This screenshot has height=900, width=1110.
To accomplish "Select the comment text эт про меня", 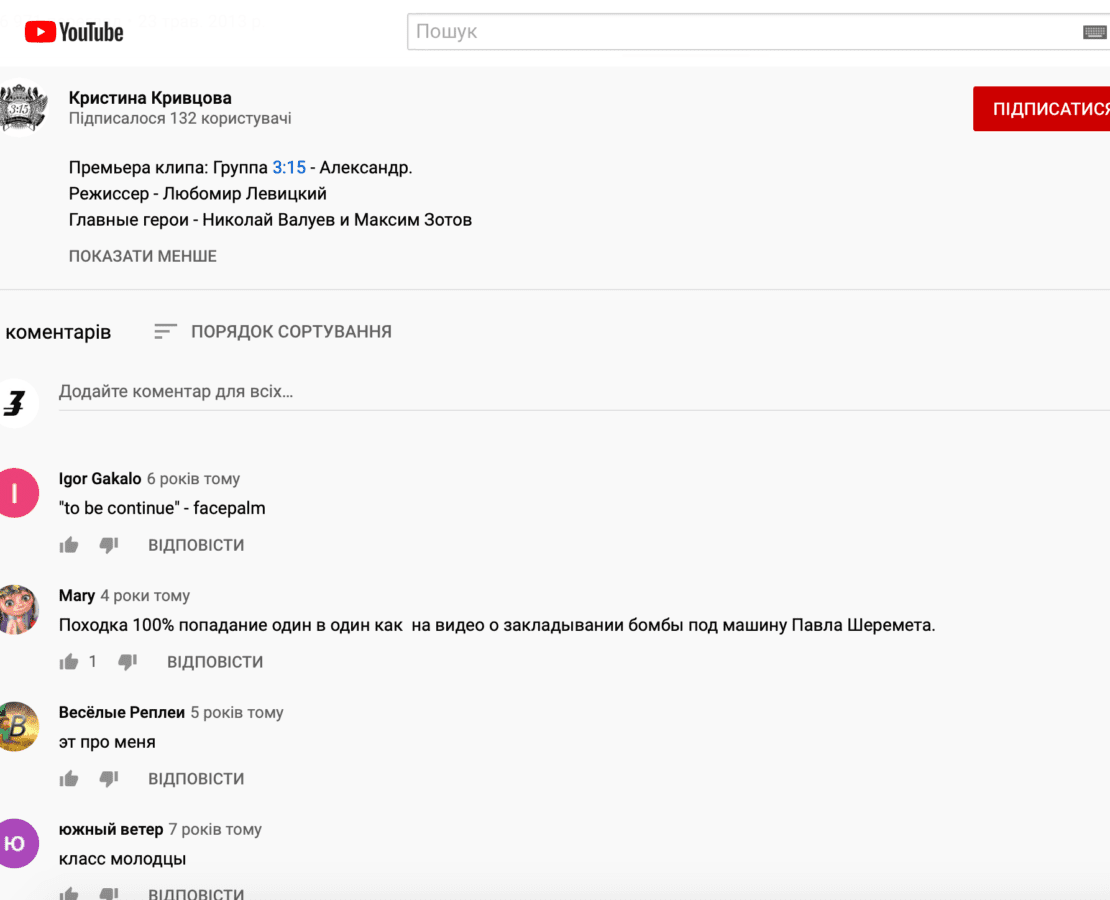I will pos(107,742).
